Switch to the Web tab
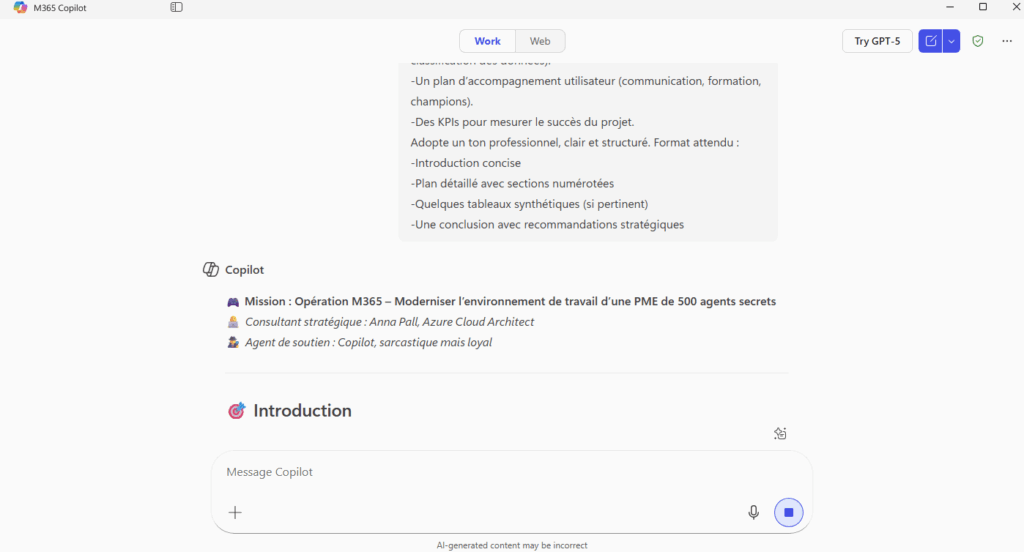 pyautogui.click(x=540, y=41)
